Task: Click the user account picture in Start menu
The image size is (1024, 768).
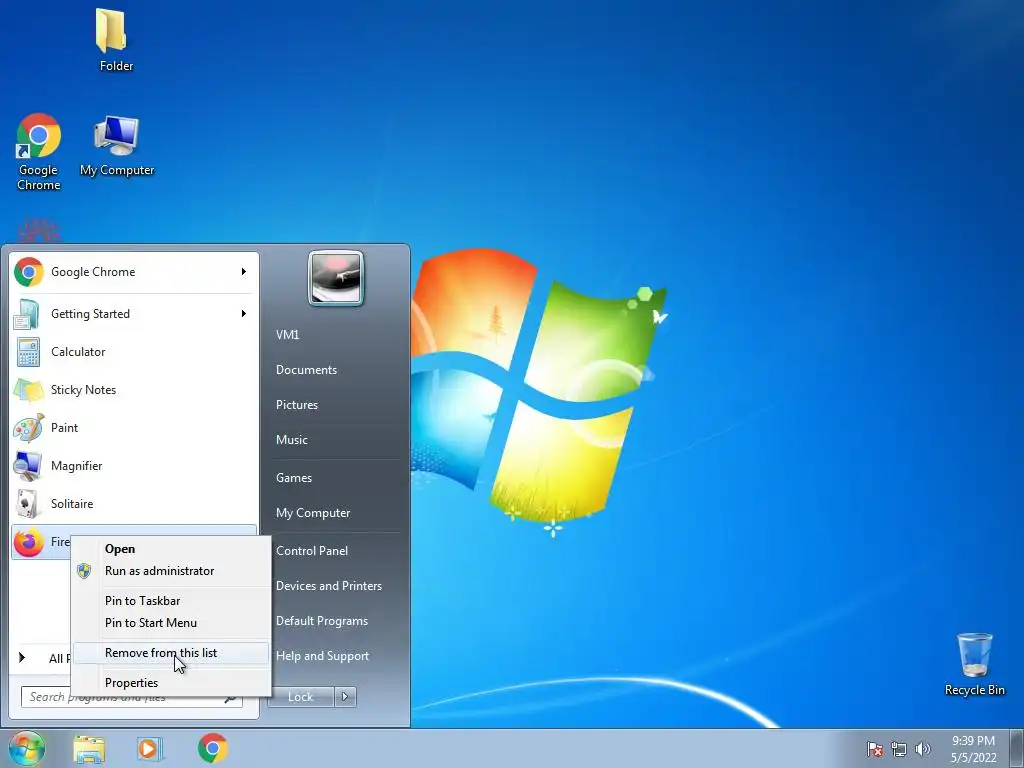Action: [x=336, y=278]
